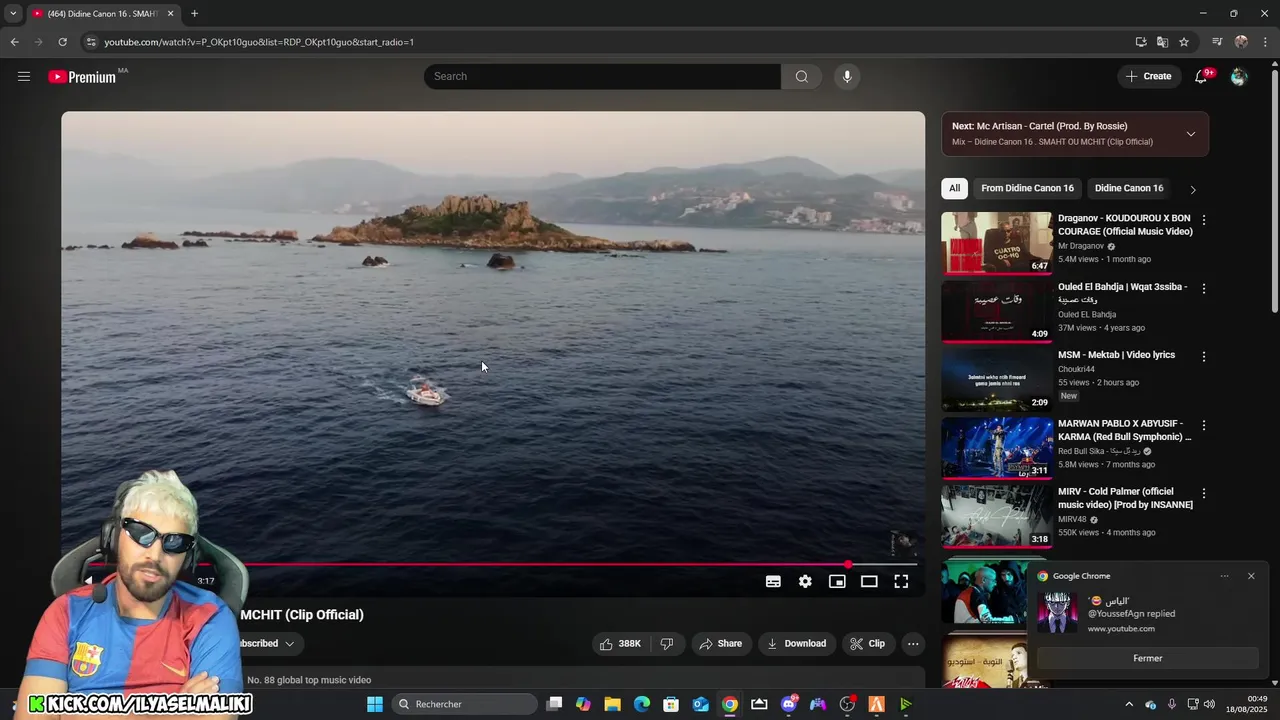
Task: Open the tab search dropdown
Action: (13, 14)
